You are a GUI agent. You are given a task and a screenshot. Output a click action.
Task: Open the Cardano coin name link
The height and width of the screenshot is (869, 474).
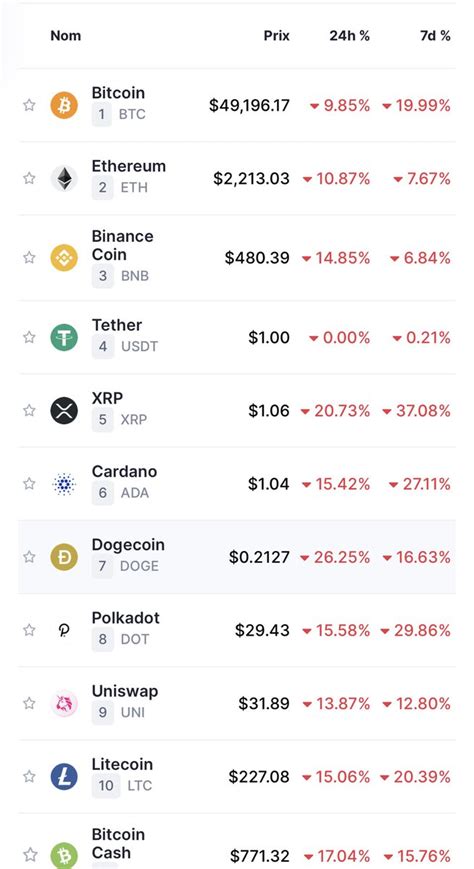tap(124, 472)
